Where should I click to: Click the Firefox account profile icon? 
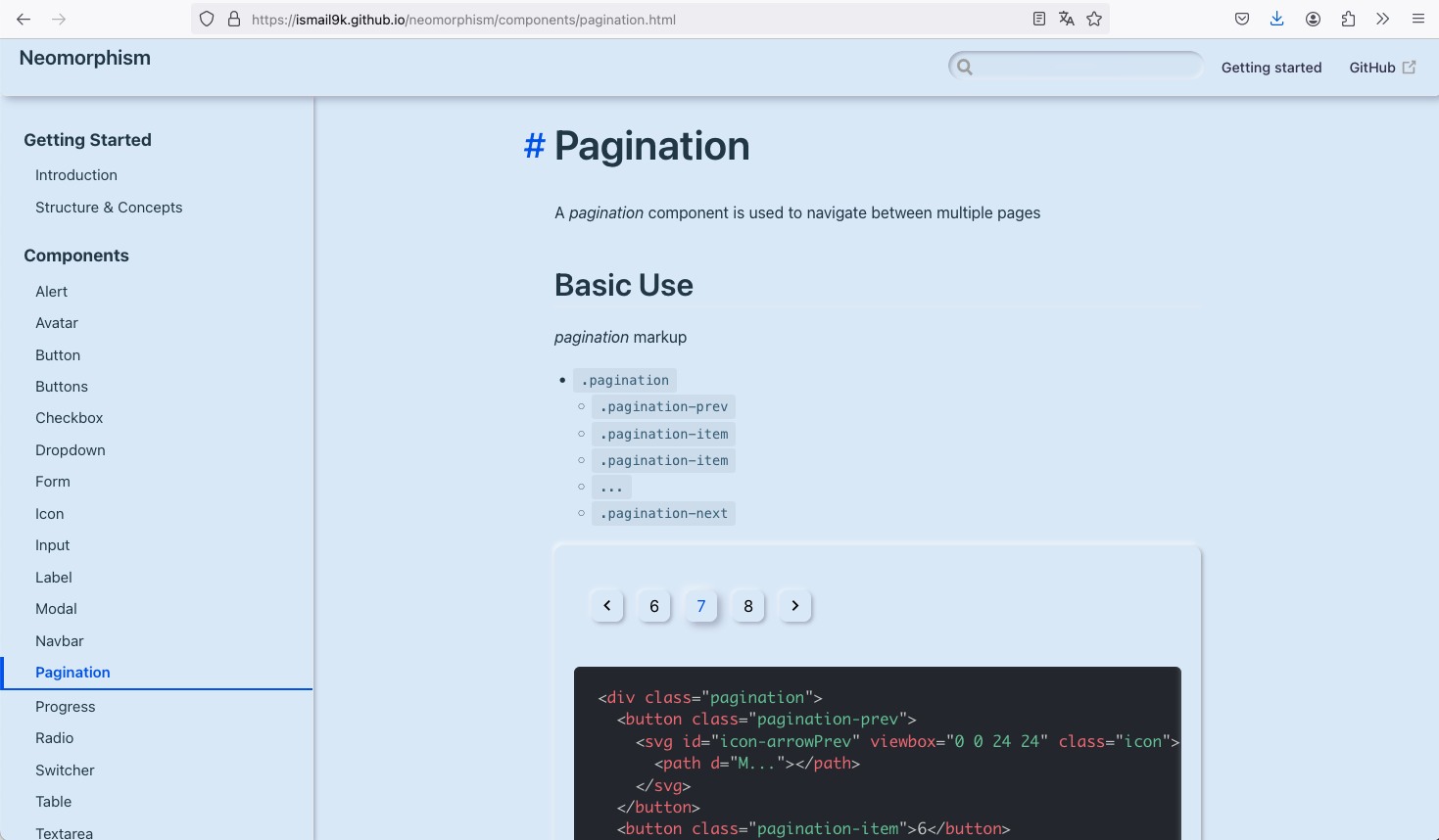click(x=1313, y=19)
